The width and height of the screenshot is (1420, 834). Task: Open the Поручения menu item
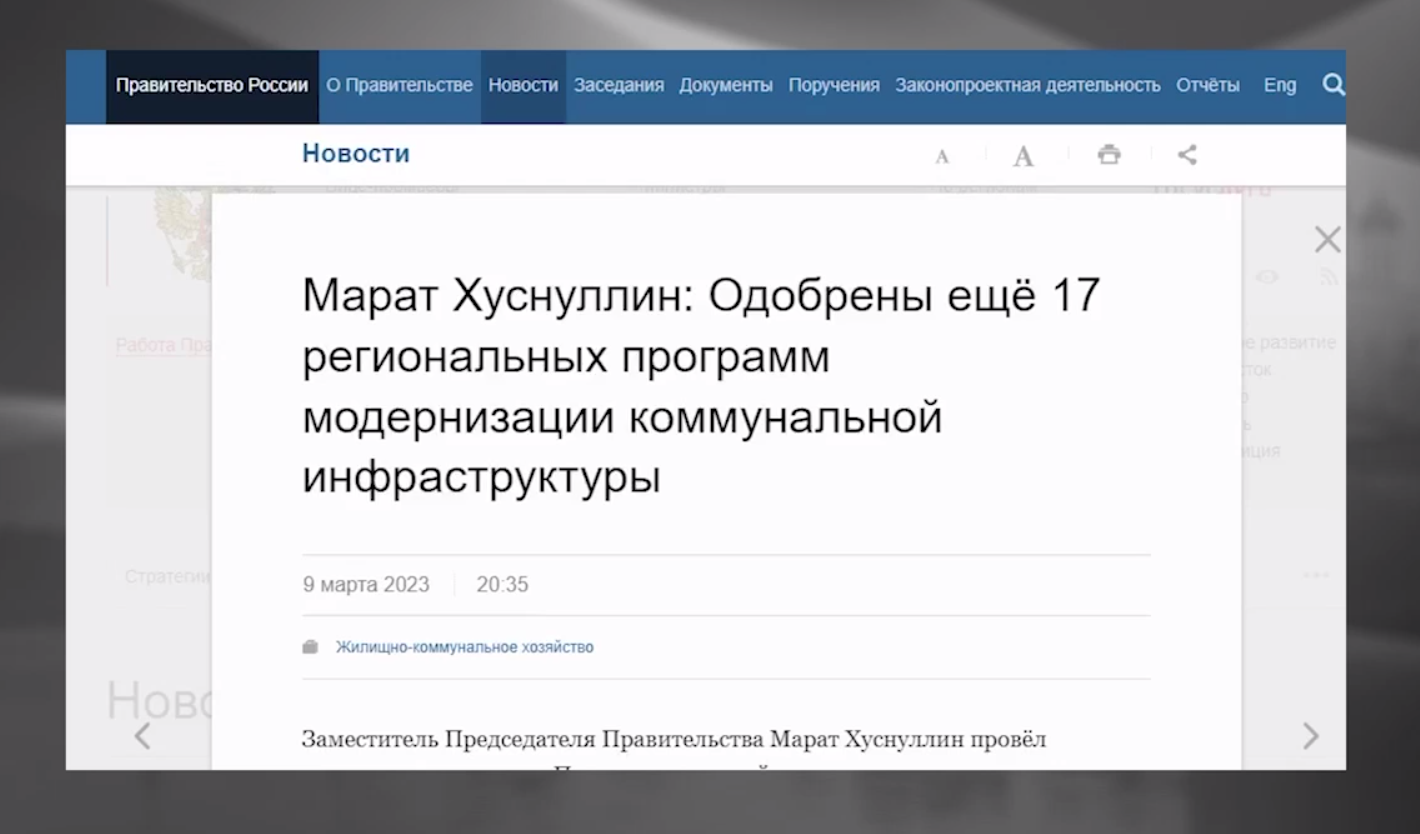coord(834,86)
